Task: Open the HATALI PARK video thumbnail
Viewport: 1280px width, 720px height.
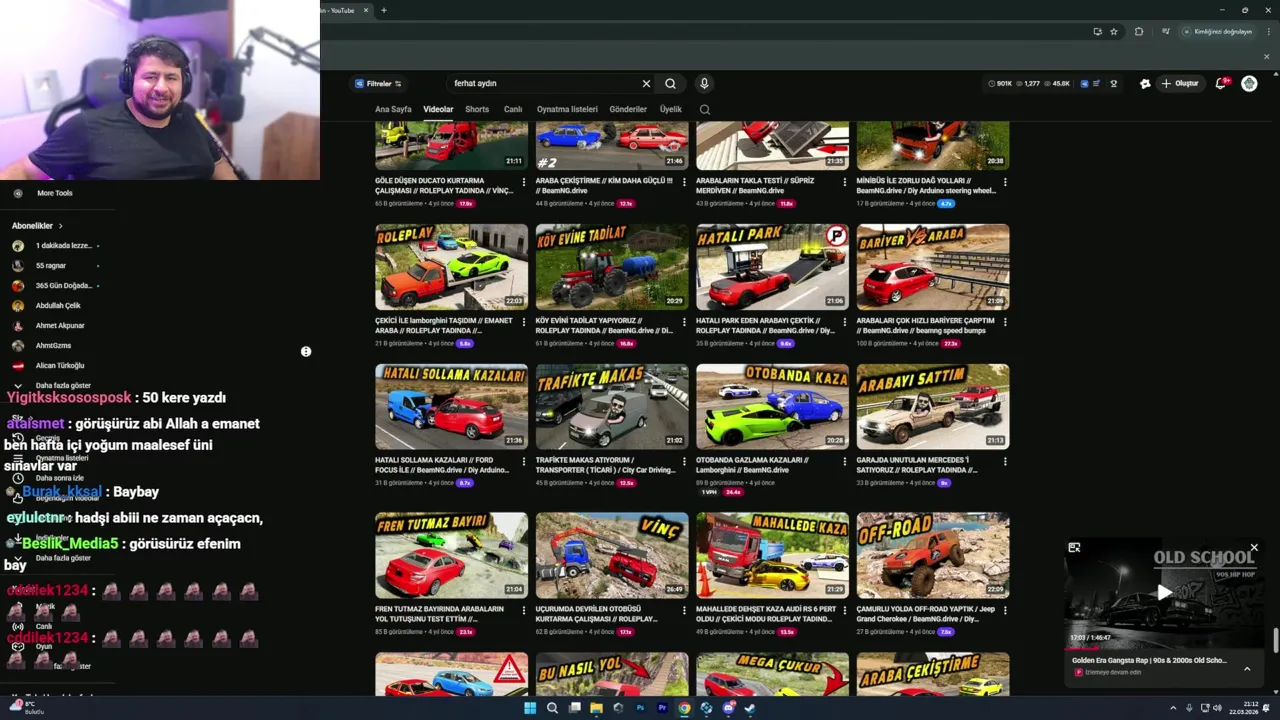Action: 772,267
